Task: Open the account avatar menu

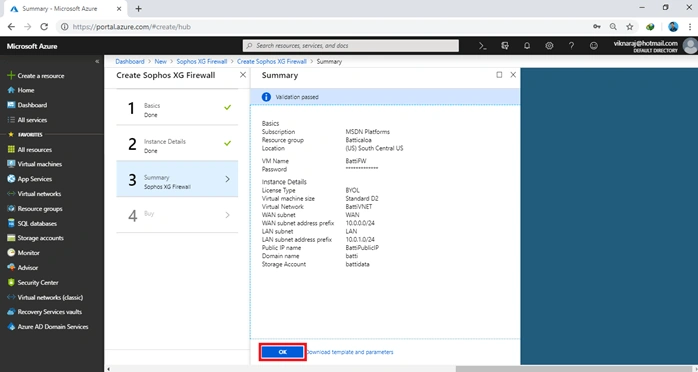Action: click(x=690, y=46)
